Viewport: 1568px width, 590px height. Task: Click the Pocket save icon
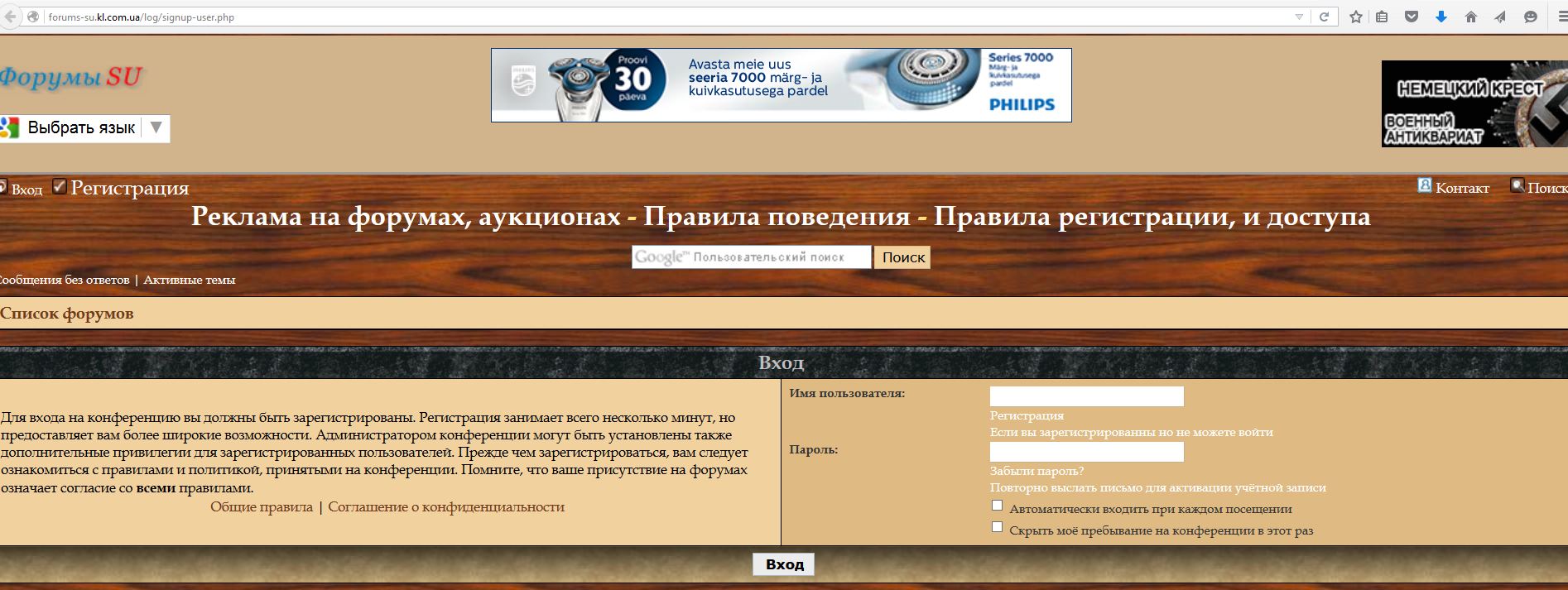point(1412,17)
